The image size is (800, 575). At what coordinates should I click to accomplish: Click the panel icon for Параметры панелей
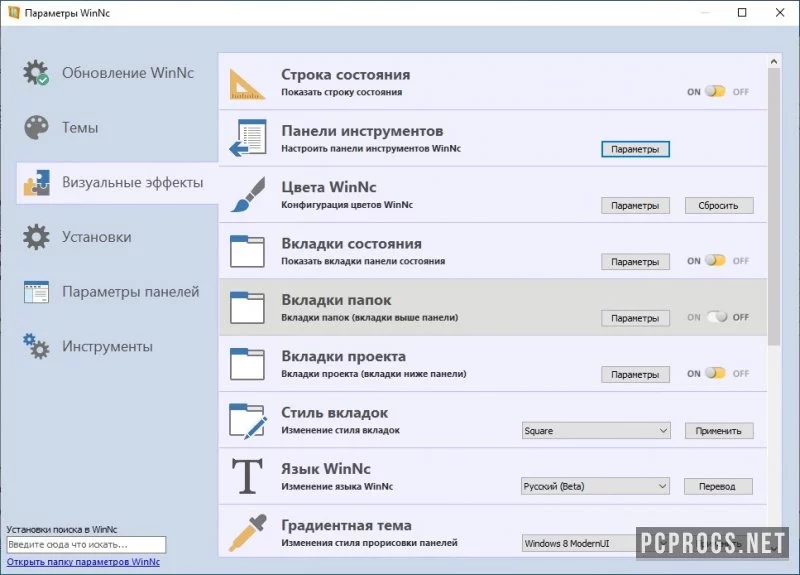[x=36, y=292]
